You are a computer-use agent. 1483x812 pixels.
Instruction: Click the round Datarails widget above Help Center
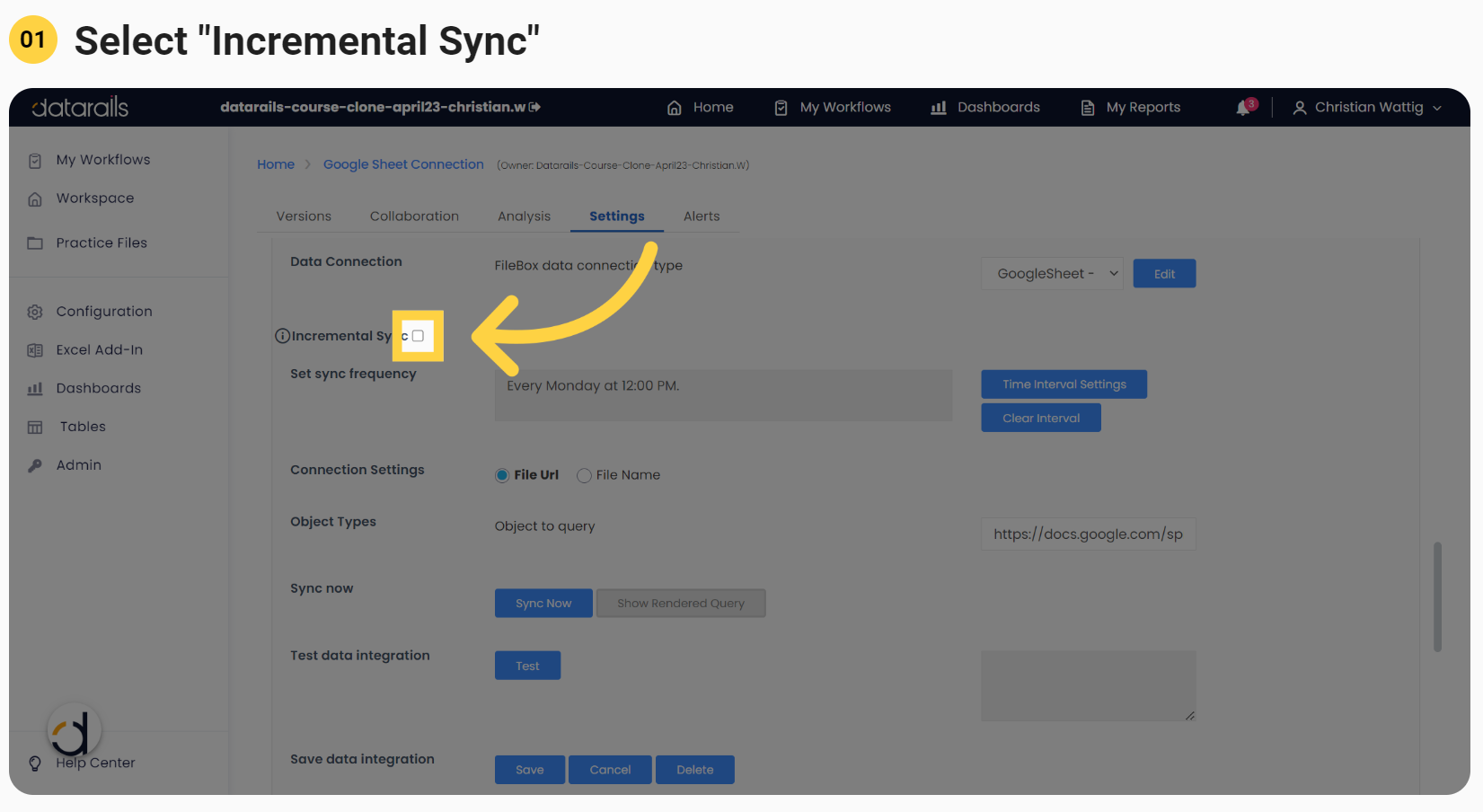click(75, 730)
